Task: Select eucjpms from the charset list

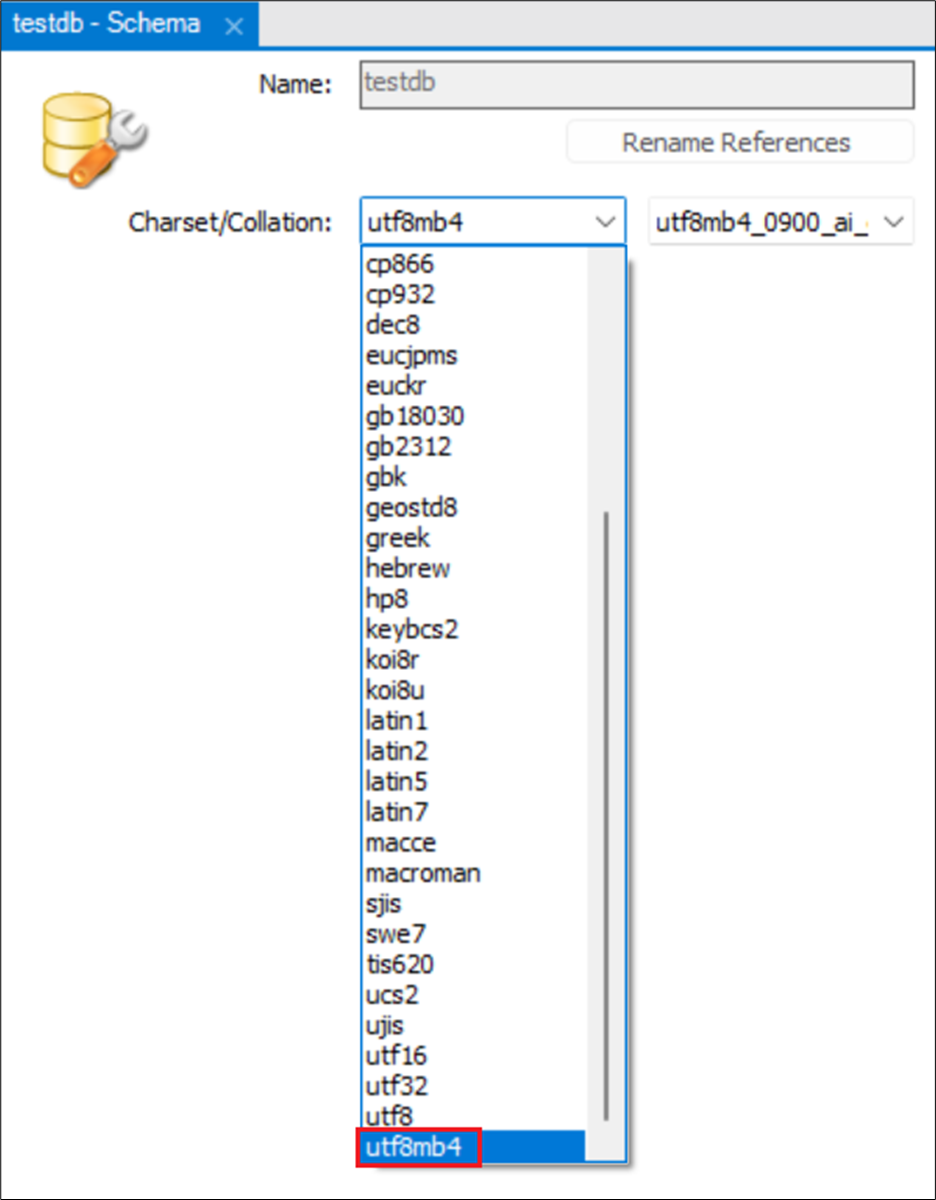Action: 472,356
